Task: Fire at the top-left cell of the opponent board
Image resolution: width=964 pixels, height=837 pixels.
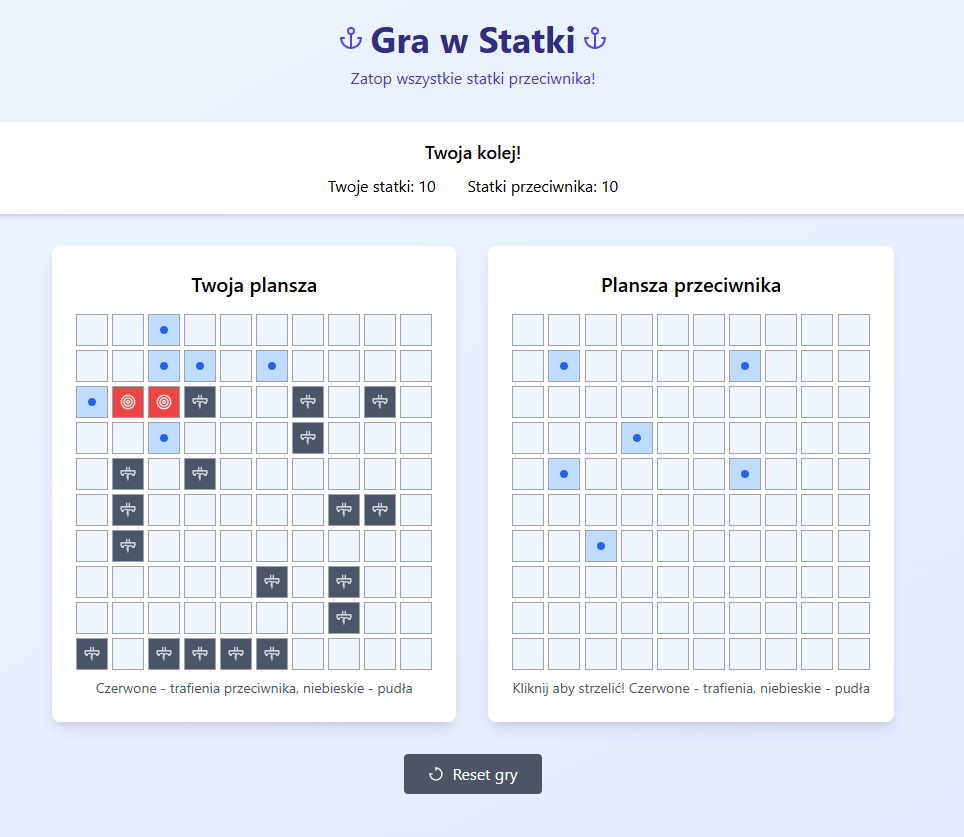Action: [x=527, y=329]
